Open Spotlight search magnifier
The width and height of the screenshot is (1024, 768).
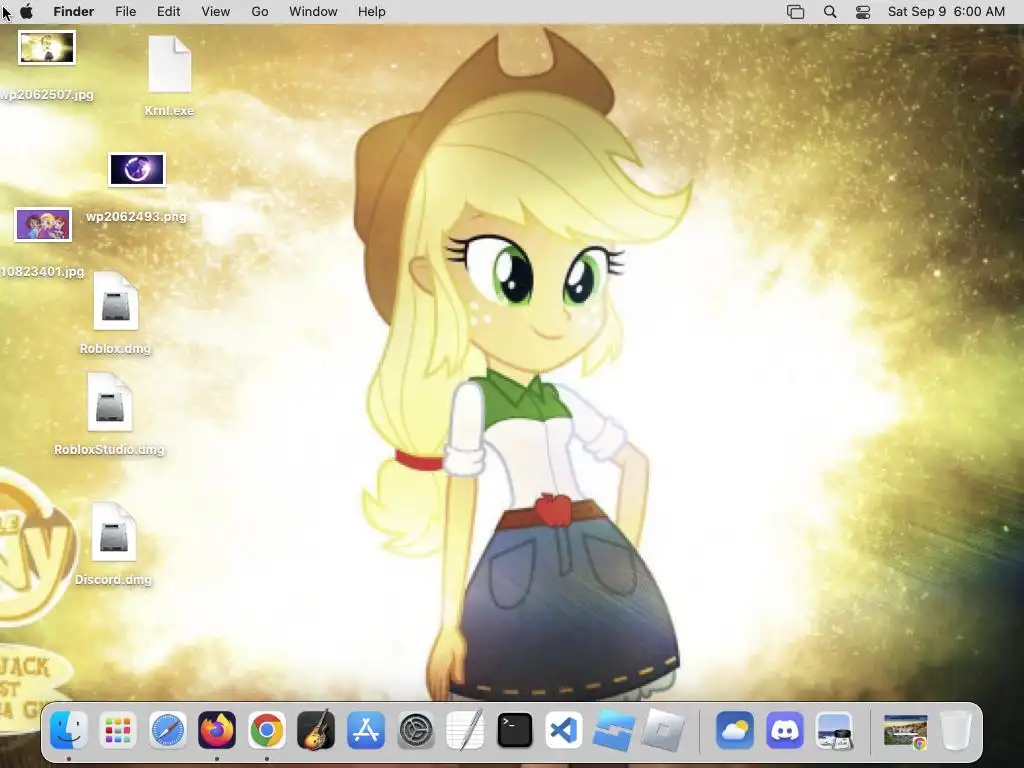(x=830, y=12)
